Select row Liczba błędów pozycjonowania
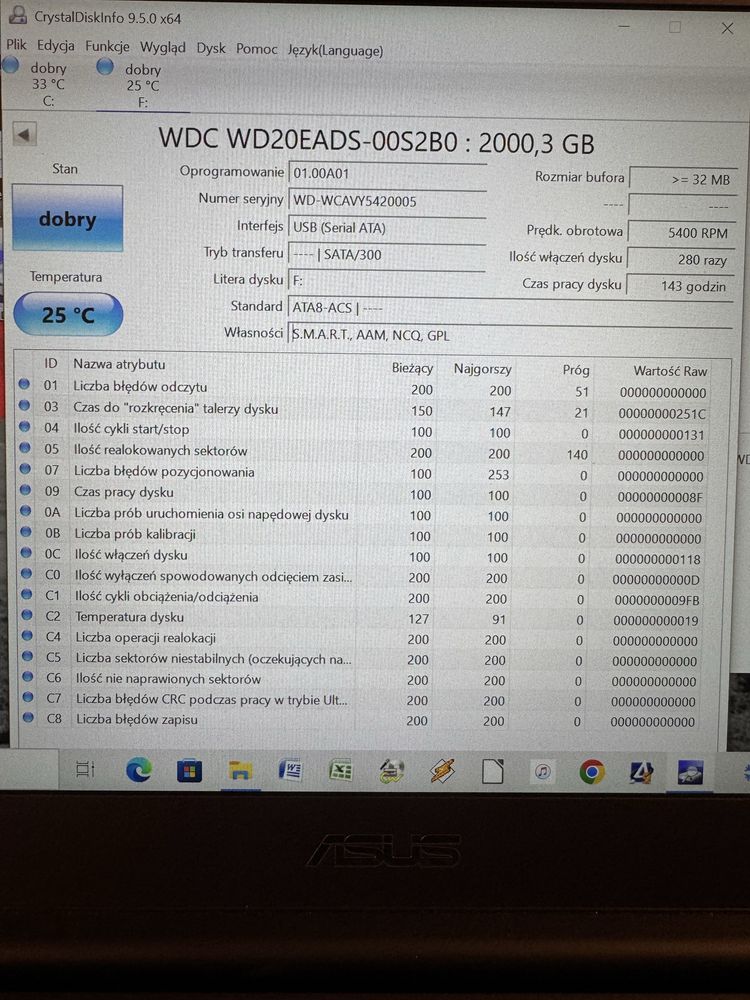 364,473
